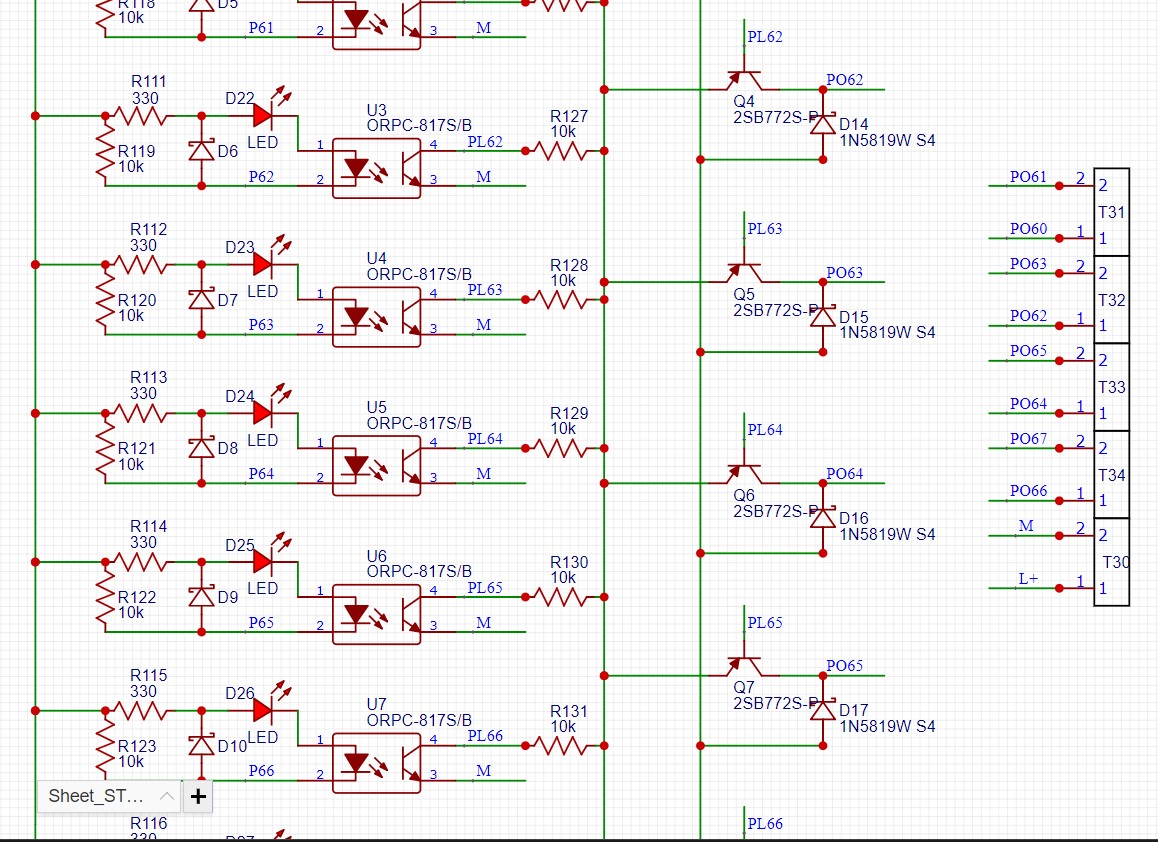Select optocoupler U5 symbol body
1158x842 pixels.
[377, 465]
